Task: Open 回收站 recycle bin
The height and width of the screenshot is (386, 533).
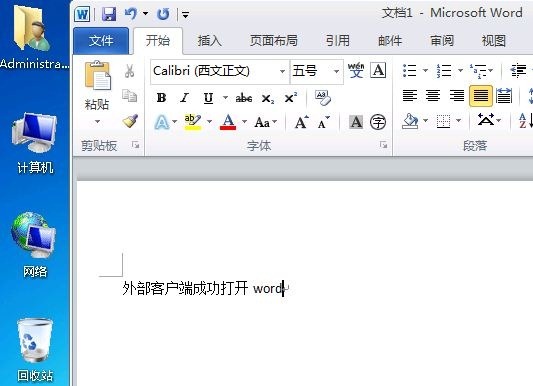Action: [x=35, y=350]
